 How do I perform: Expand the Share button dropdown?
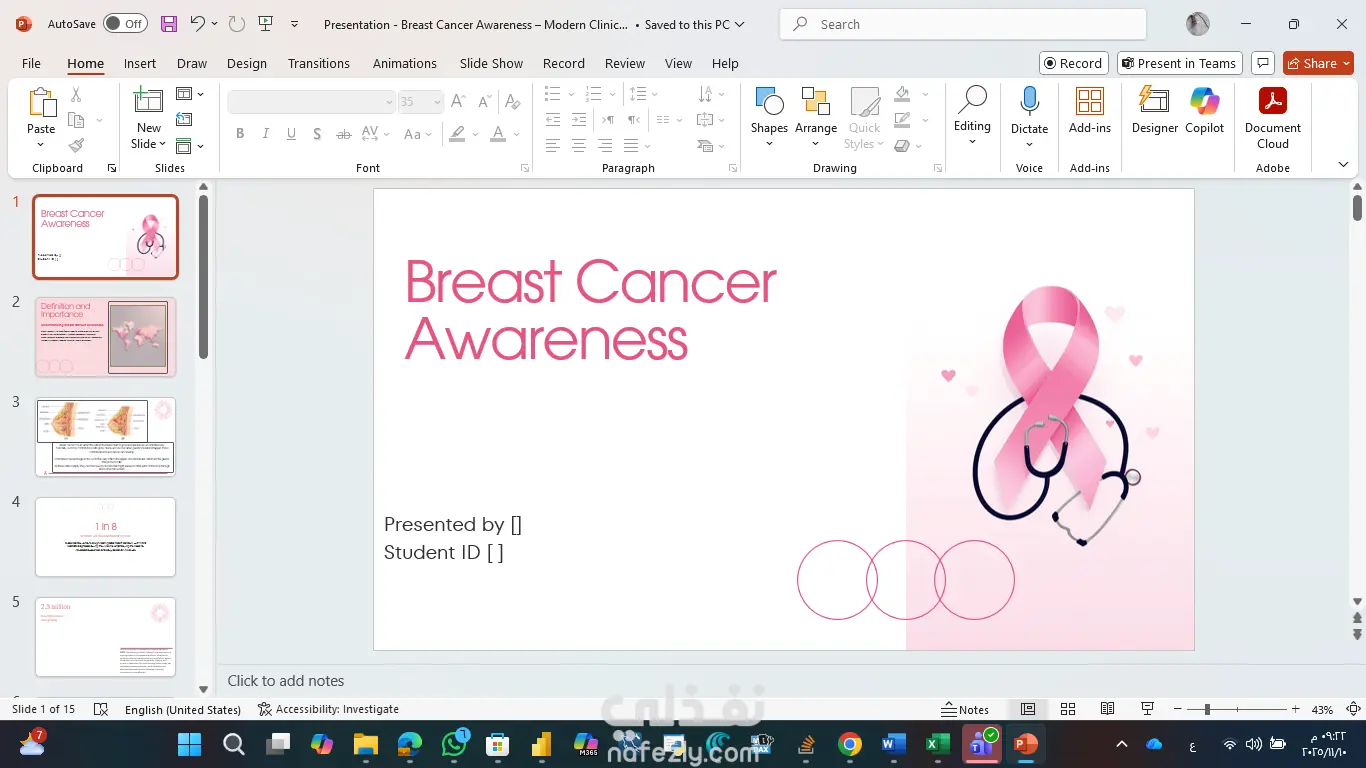click(x=1346, y=63)
